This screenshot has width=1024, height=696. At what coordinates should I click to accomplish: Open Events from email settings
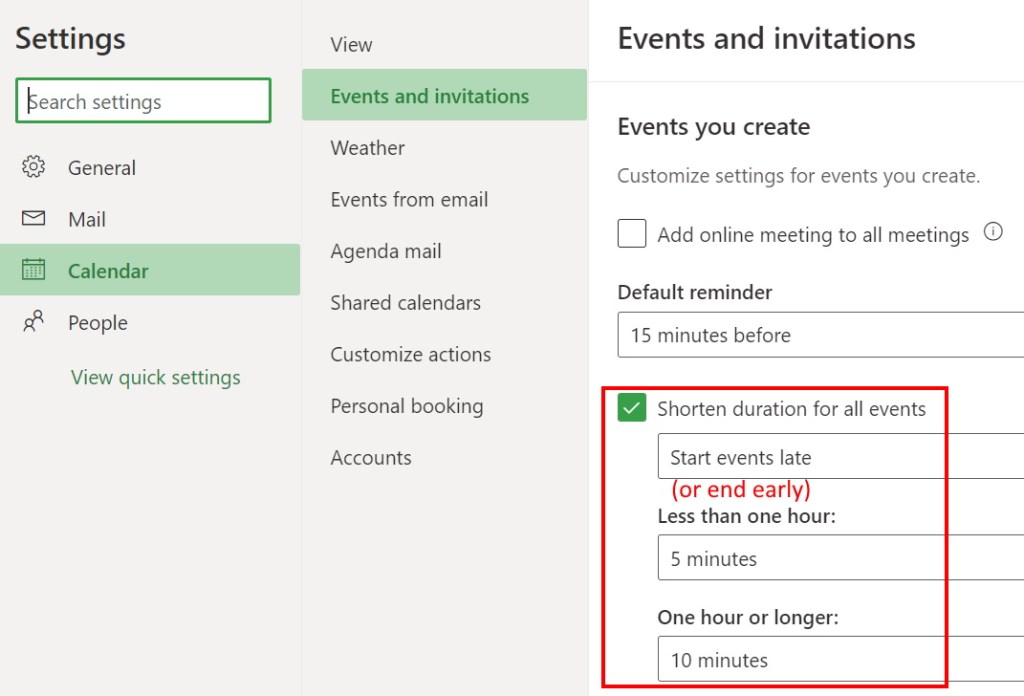tap(409, 199)
